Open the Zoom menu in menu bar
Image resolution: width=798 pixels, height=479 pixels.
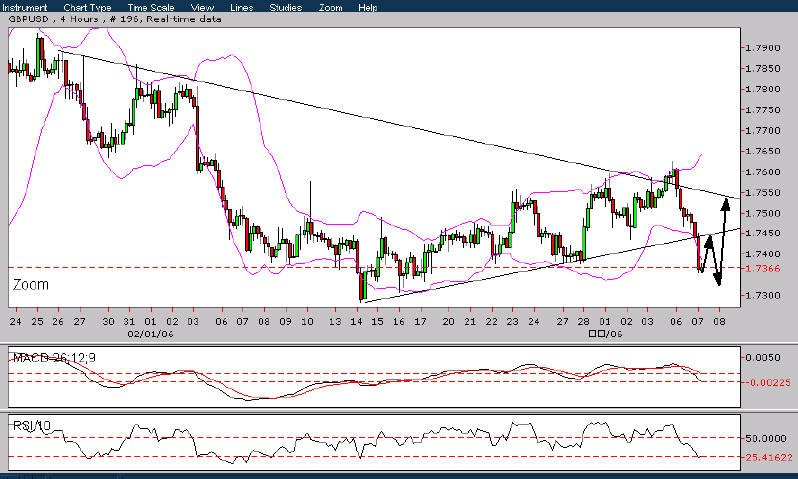[330, 7]
